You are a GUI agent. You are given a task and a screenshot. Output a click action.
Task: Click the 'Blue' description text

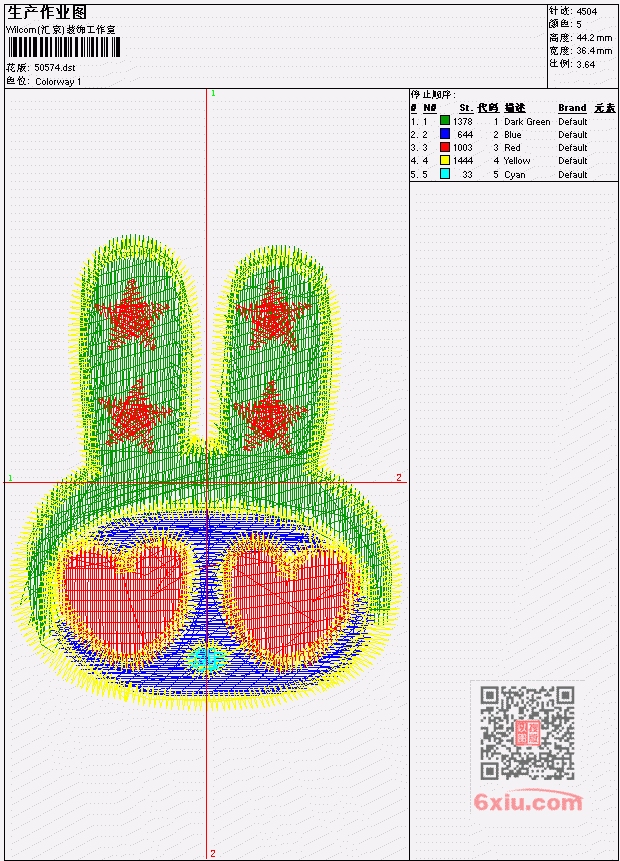[x=513, y=135]
